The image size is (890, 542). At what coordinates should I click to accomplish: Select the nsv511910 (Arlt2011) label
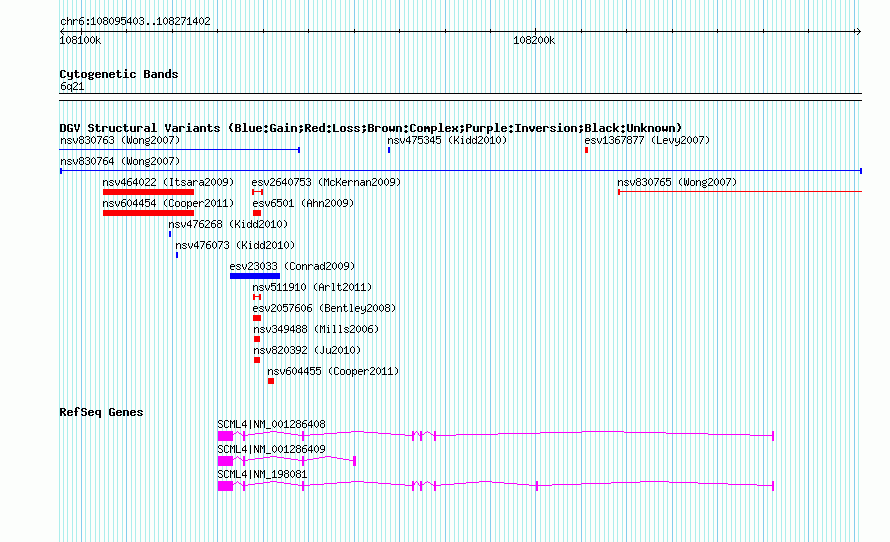point(312,287)
